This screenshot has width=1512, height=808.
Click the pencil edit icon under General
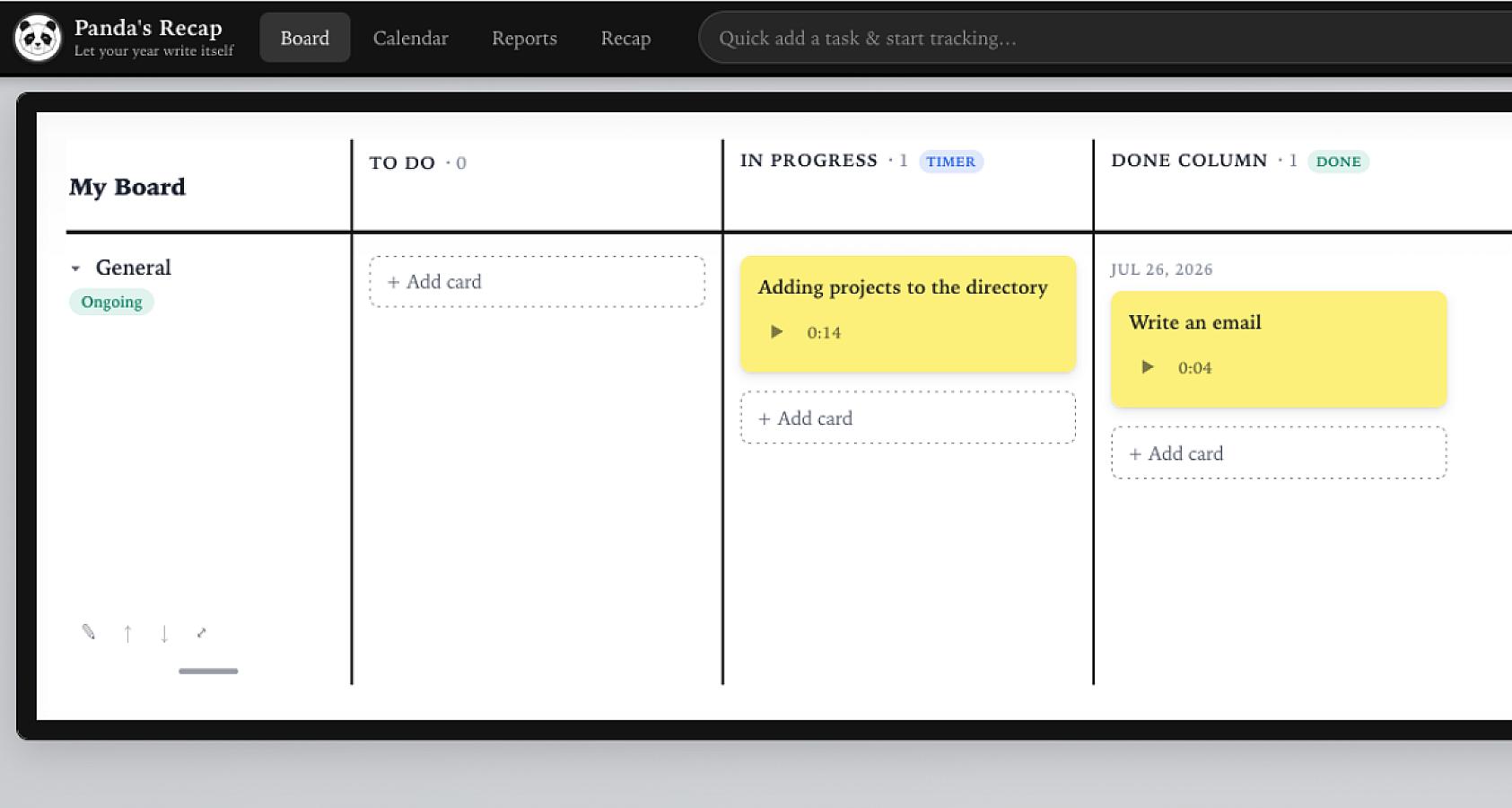(88, 632)
